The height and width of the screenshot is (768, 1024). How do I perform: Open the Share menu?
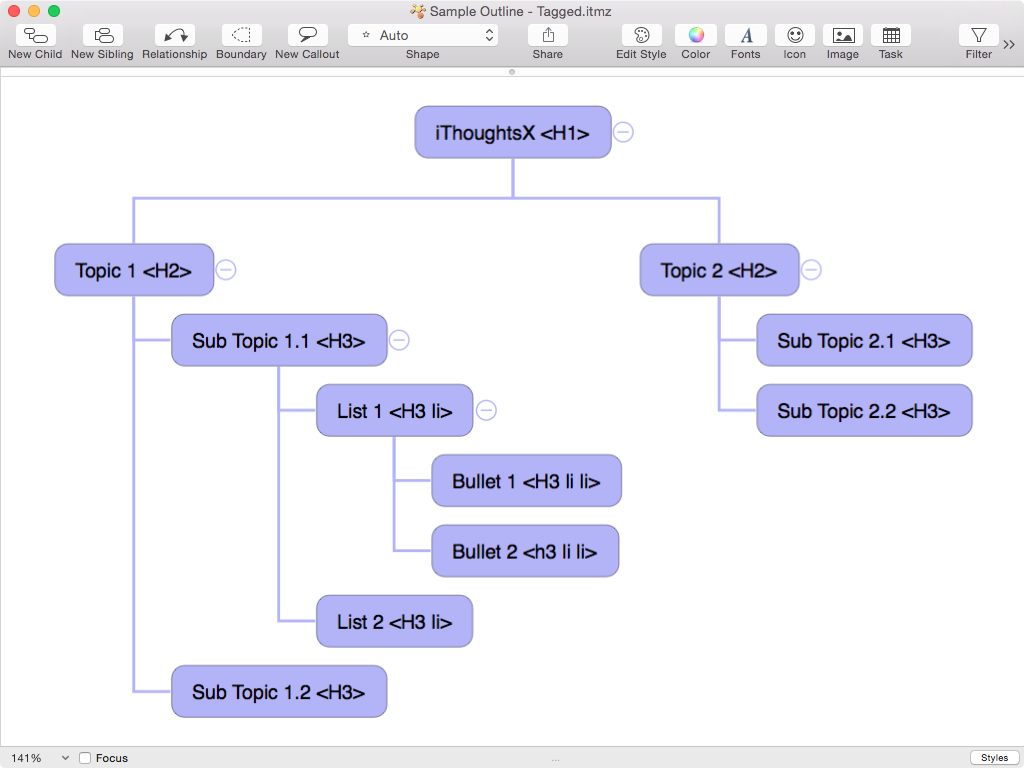tap(548, 35)
